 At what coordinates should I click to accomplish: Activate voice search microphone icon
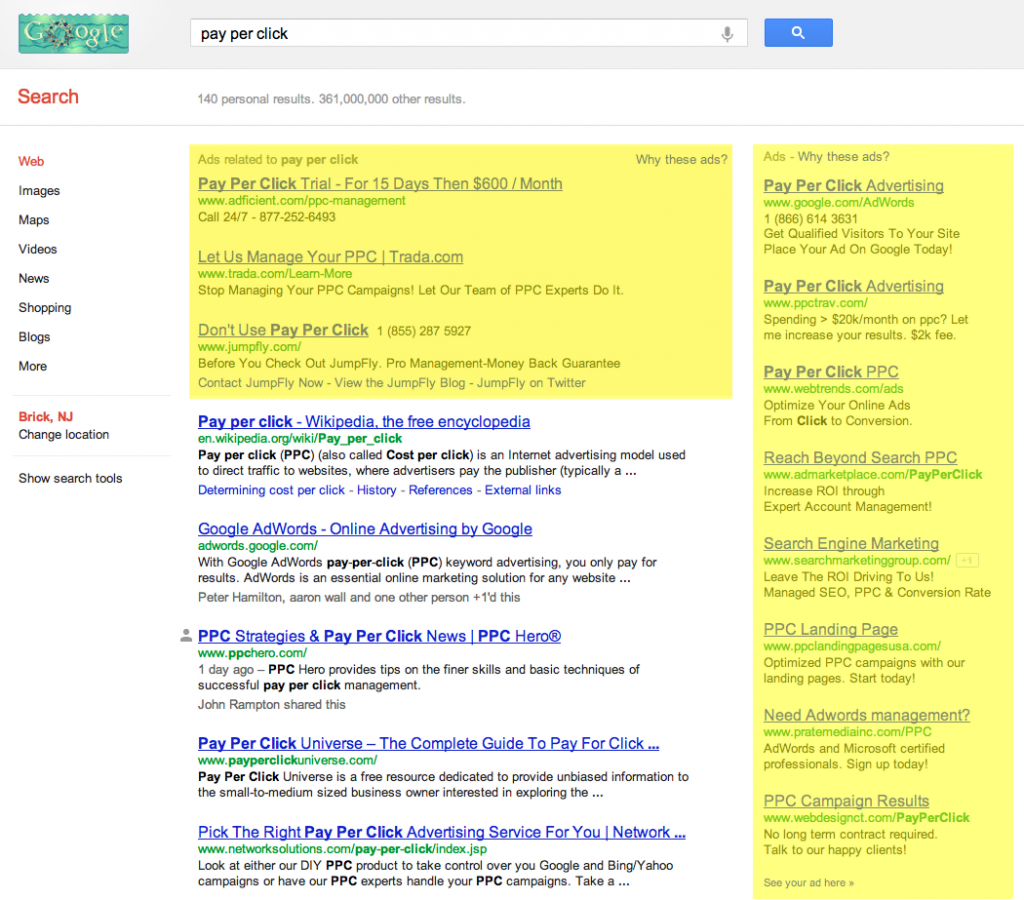coord(727,33)
